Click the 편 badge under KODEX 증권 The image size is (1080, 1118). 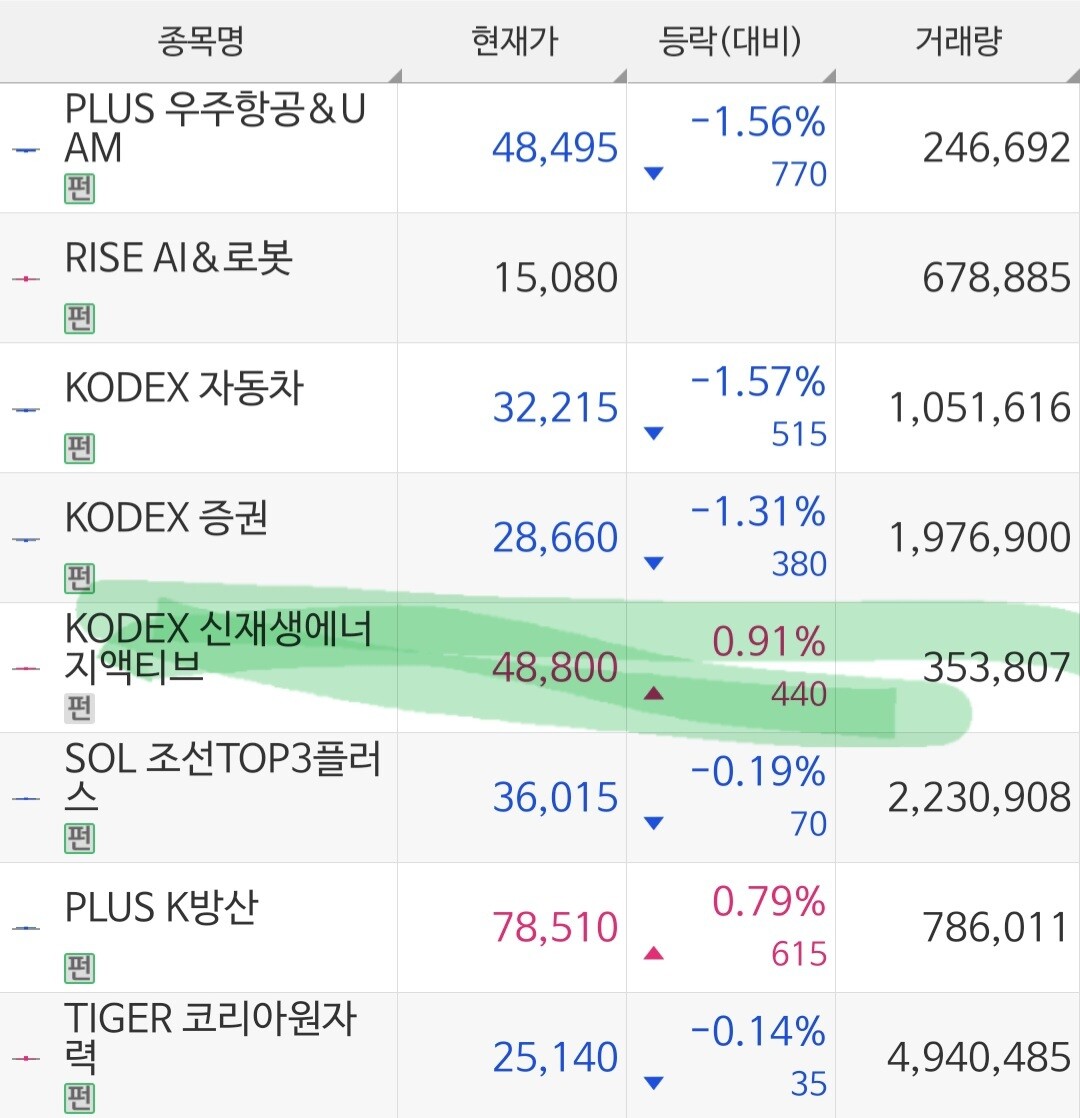pos(79,578)
